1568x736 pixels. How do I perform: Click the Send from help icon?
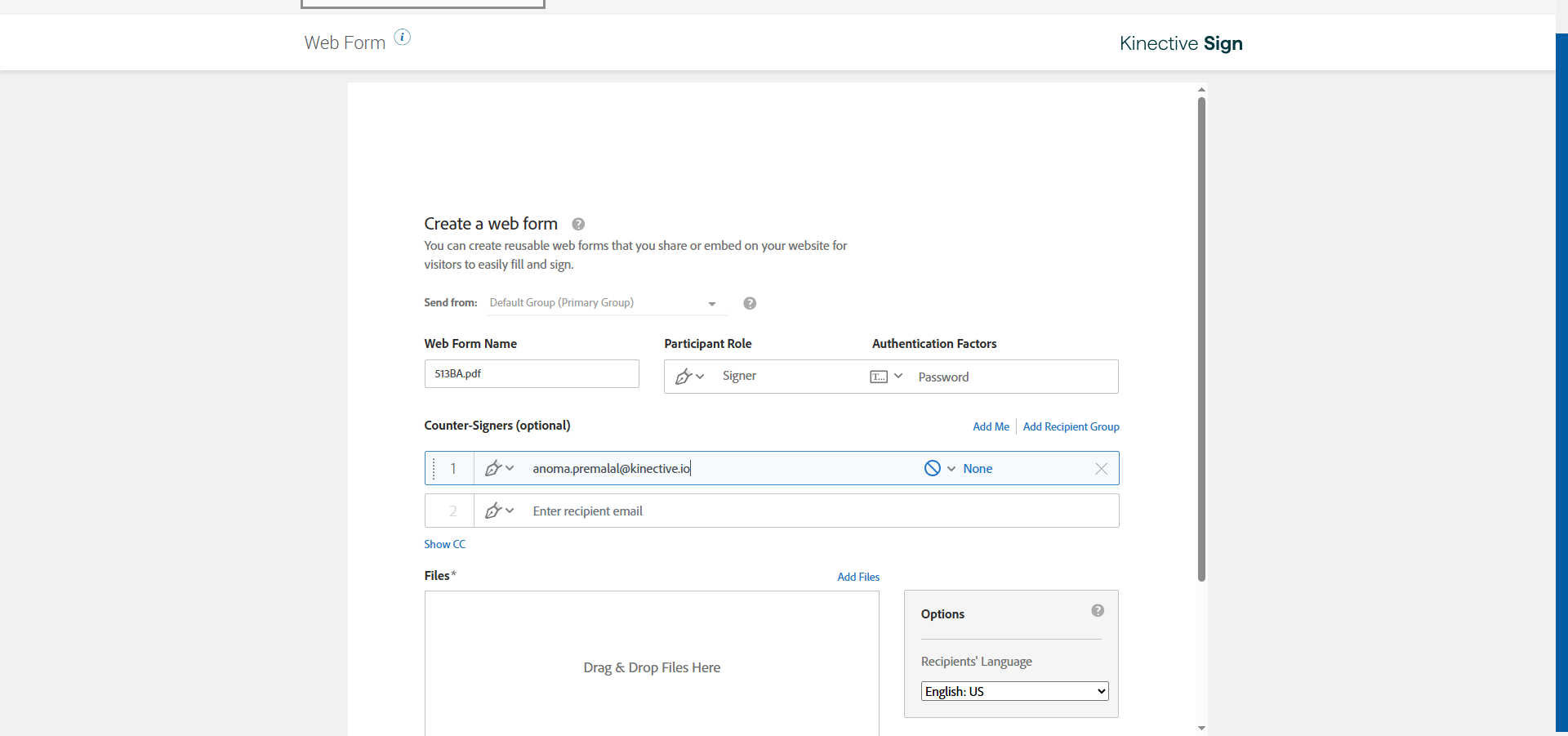750,303
